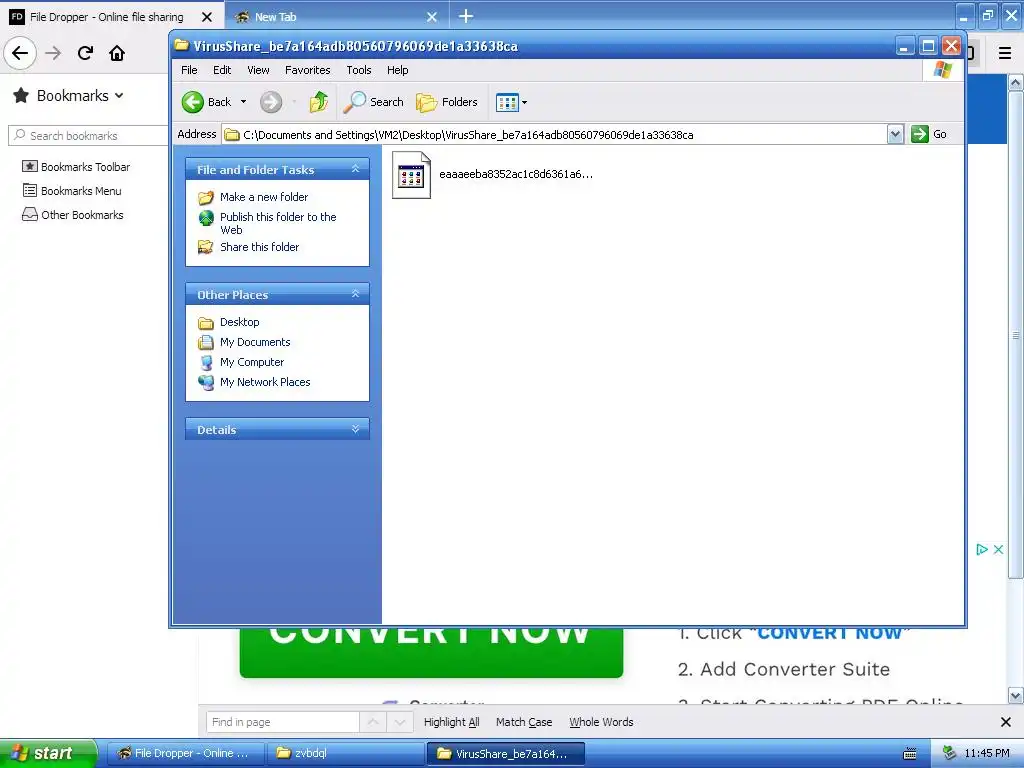Click the page scrollbar up arrow
Viewport: 1024px width, 768px height.
point(1016,82)
